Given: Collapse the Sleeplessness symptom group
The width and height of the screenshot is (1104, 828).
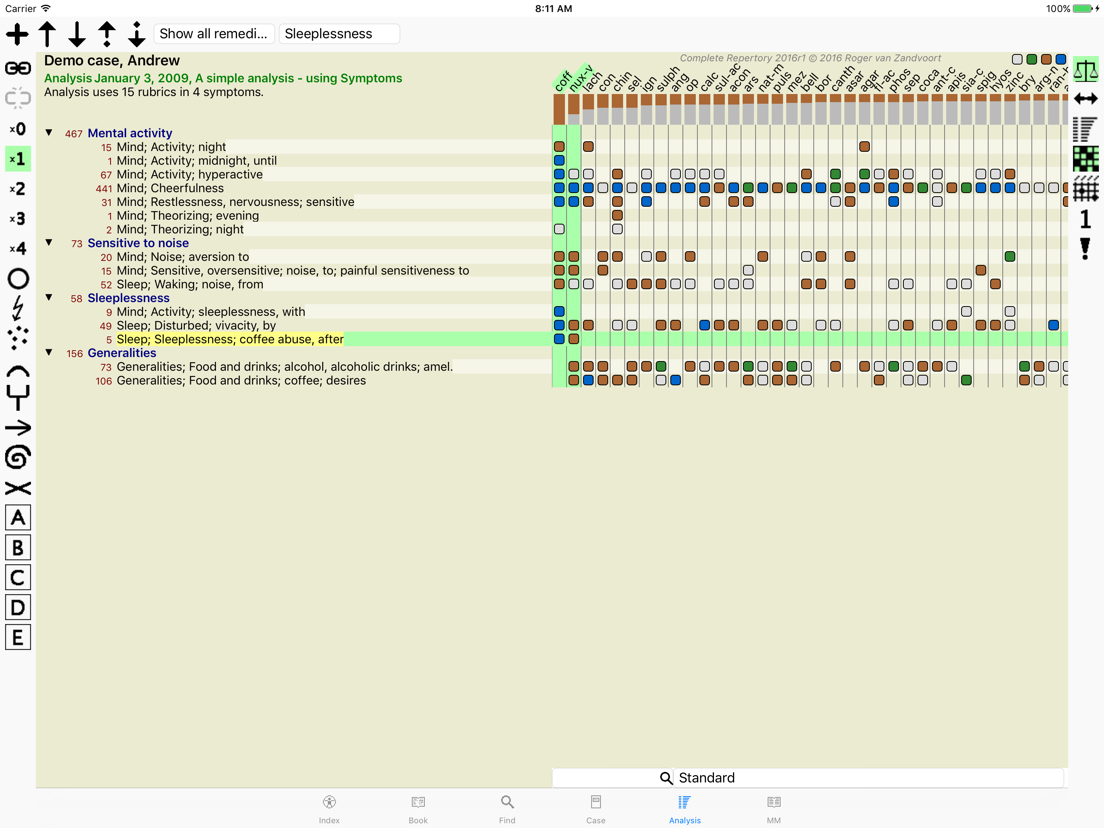Looking at the screenshot, I should pos(49,297).
